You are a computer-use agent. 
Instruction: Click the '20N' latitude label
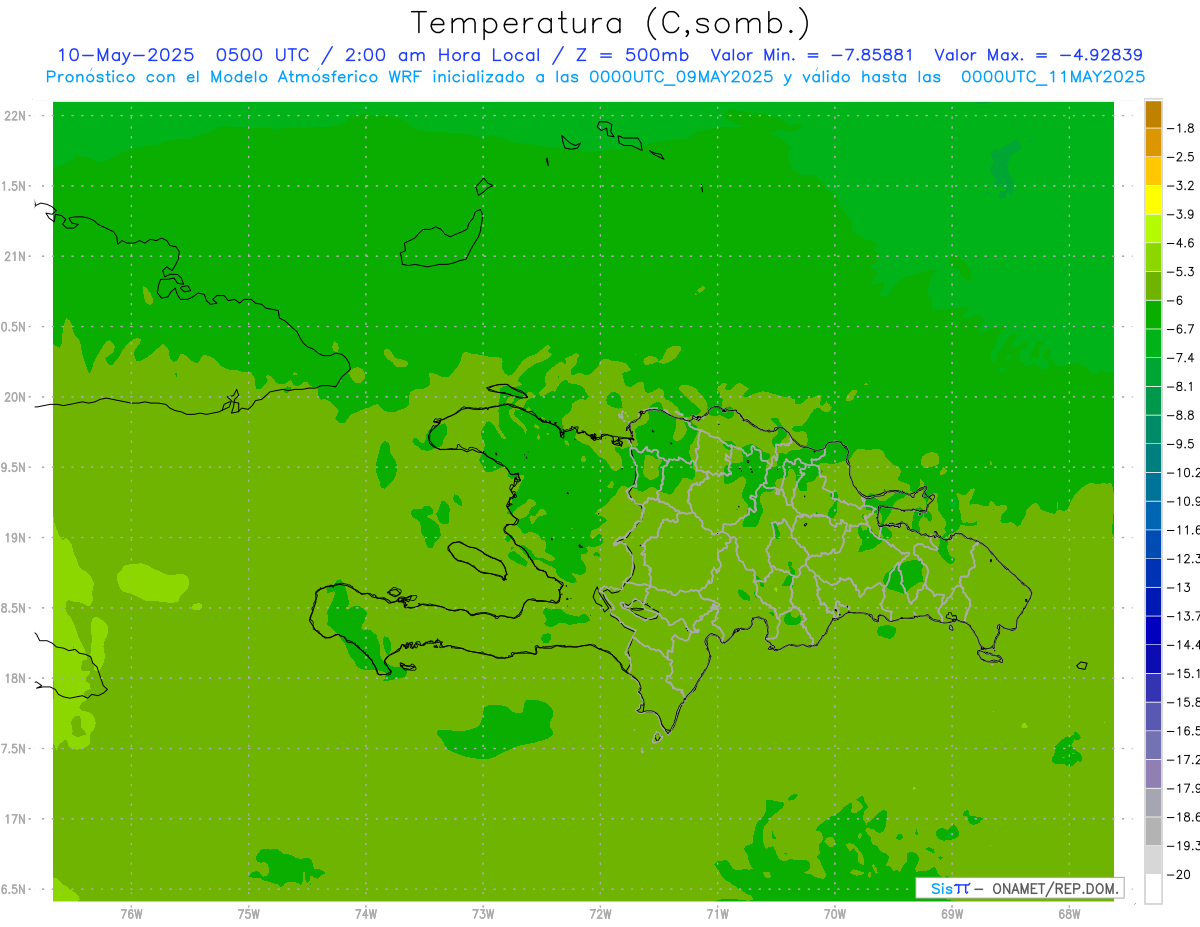[x=15, y=397]
